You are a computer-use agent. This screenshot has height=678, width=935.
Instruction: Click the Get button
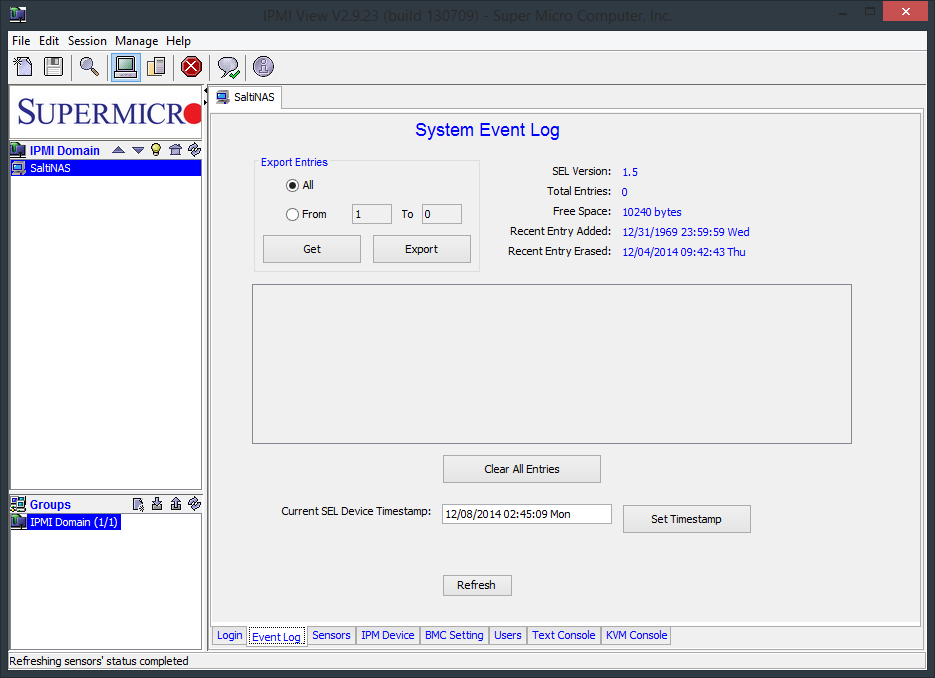click(x=312, y=249)
